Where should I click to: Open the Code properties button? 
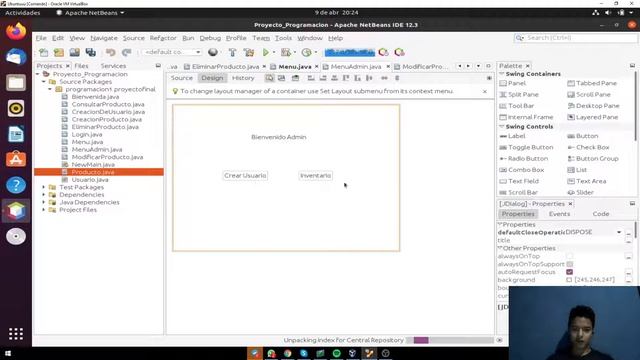click(x=600, y=214)
